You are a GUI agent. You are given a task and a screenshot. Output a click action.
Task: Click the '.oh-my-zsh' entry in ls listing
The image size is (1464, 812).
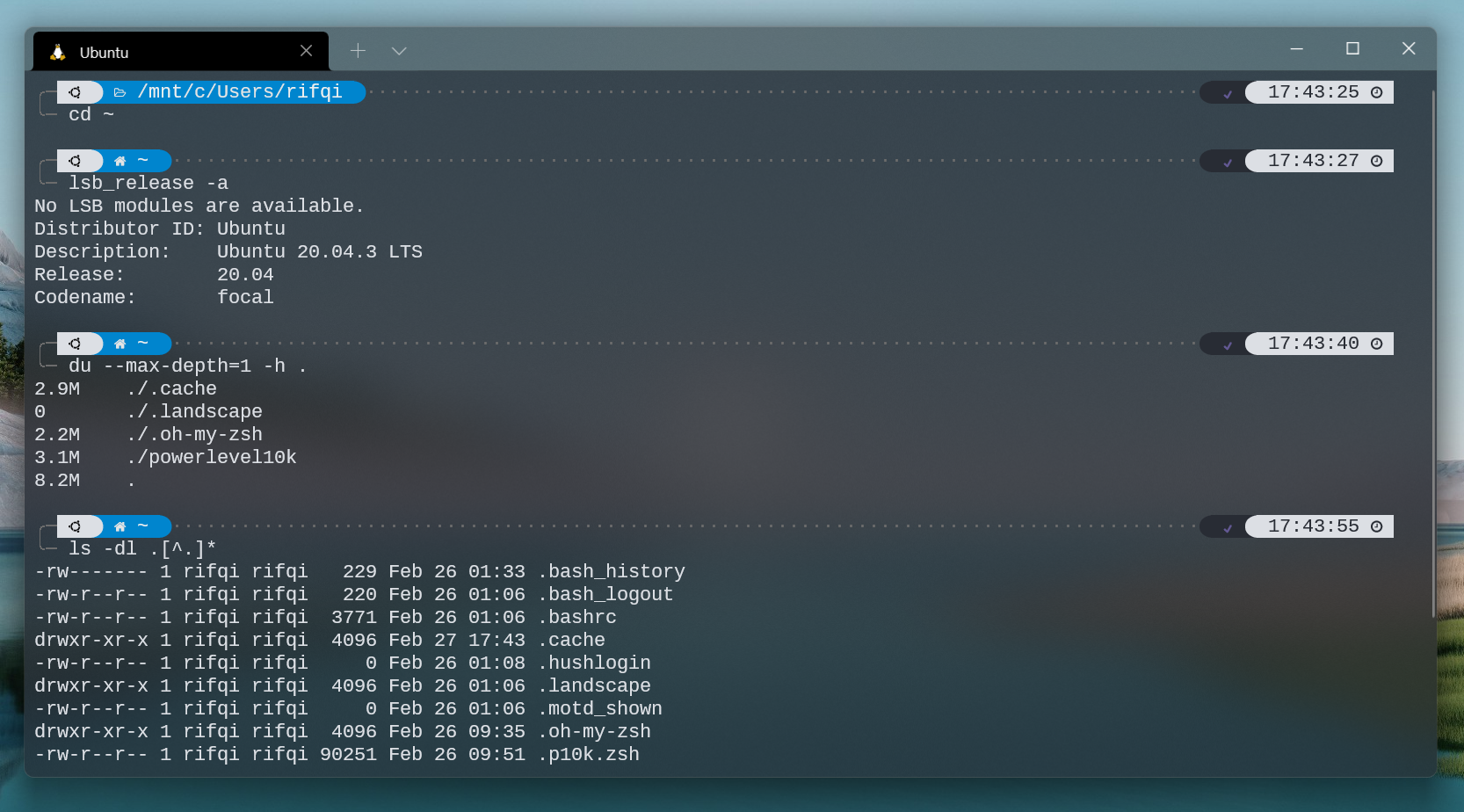coord(594,731)
